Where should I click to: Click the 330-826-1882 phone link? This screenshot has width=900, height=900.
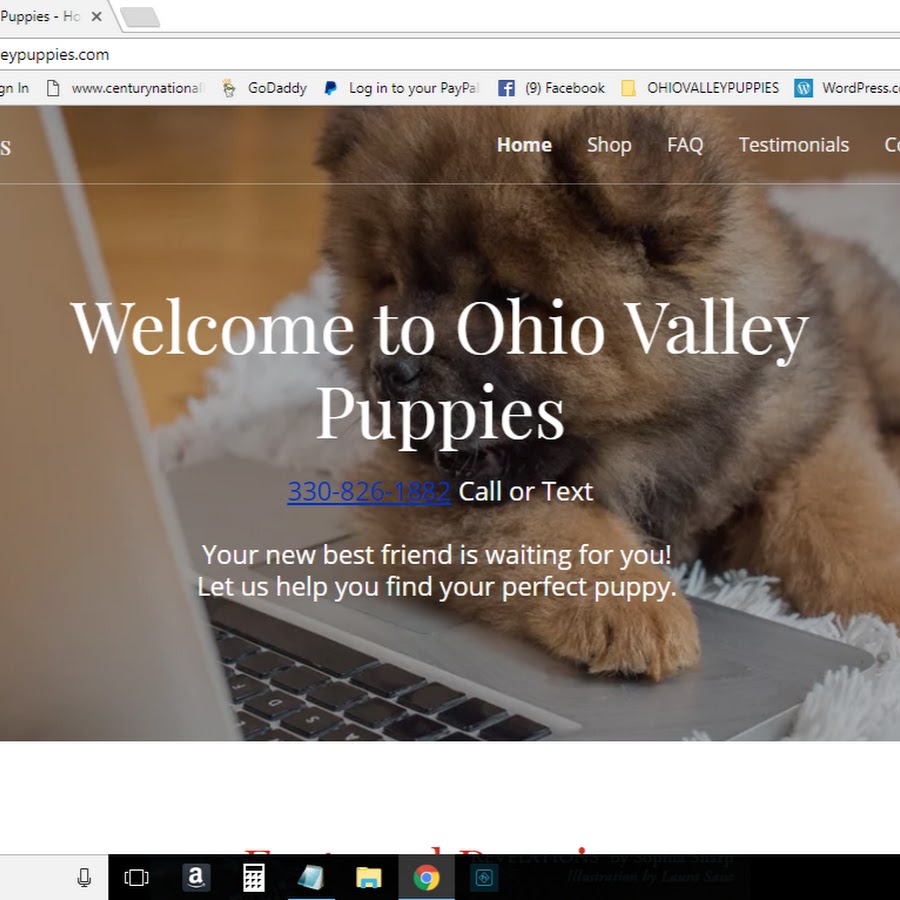tap(369, 491)
